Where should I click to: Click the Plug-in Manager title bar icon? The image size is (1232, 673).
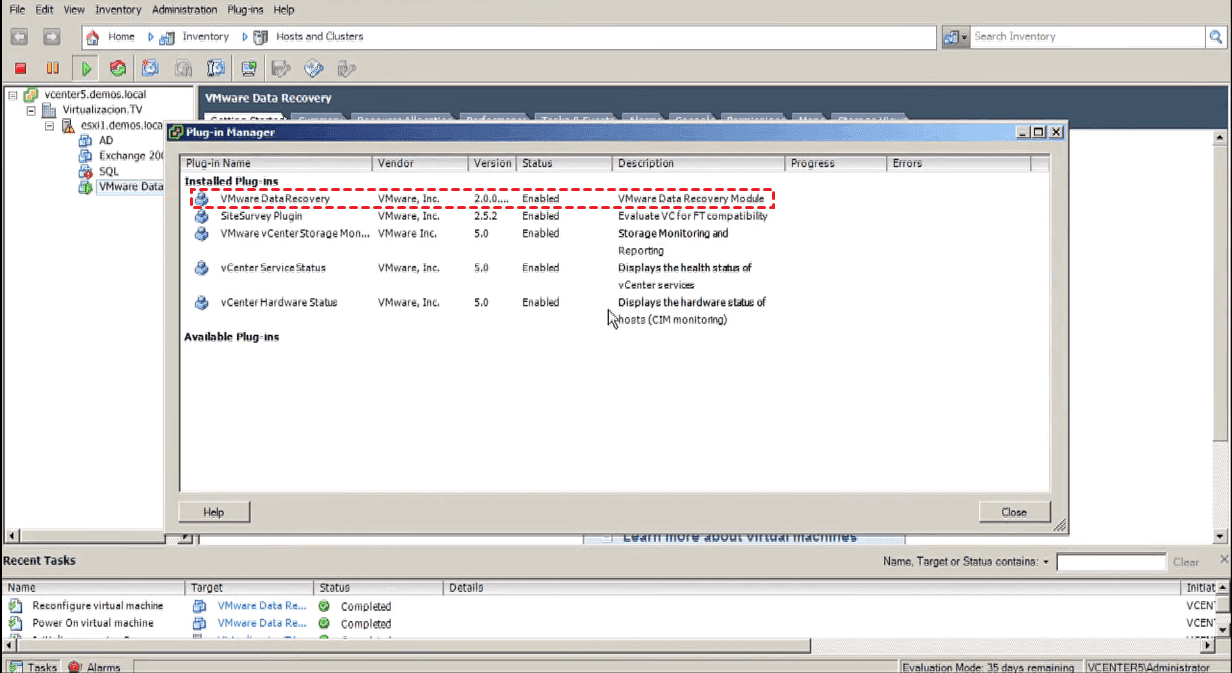click(x=175, y=132)
